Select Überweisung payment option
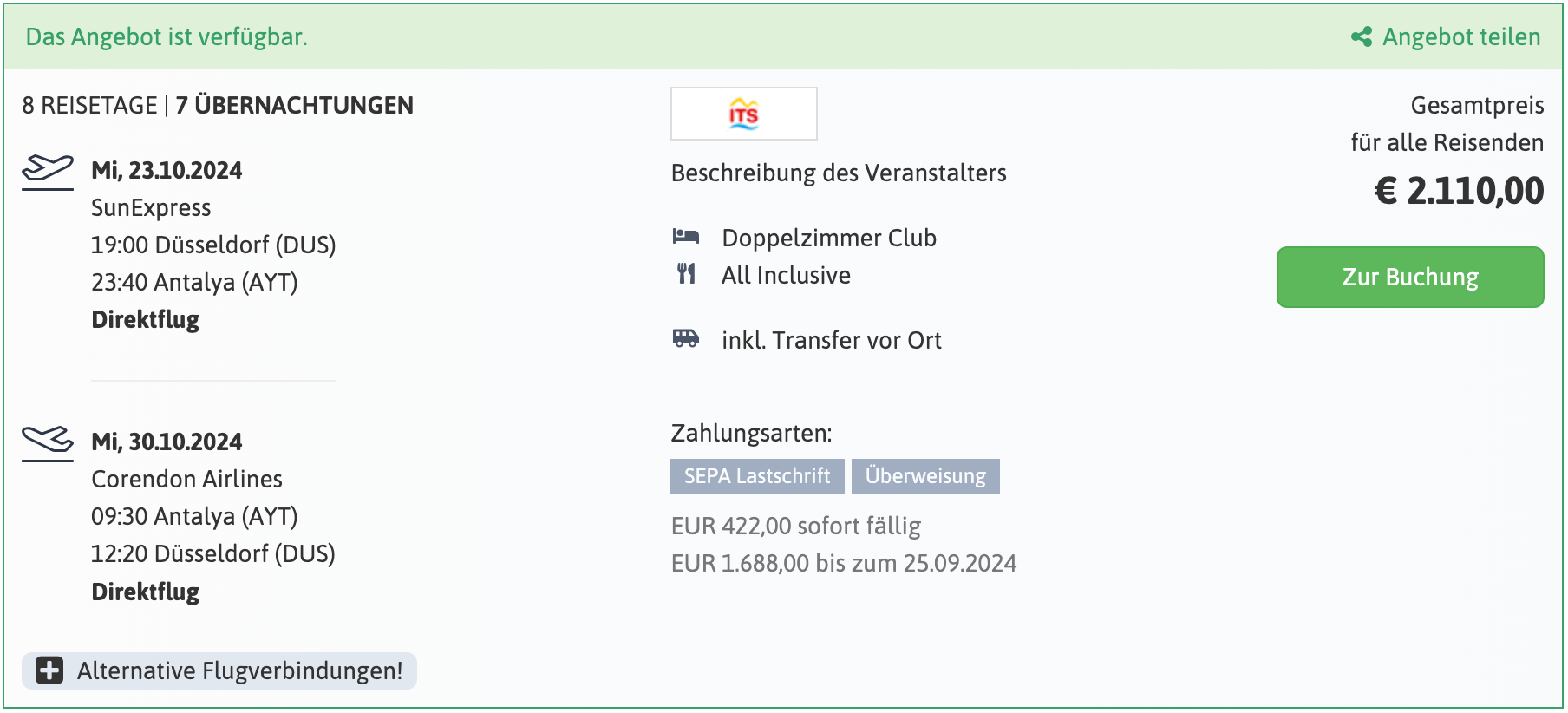 (925, 475)
